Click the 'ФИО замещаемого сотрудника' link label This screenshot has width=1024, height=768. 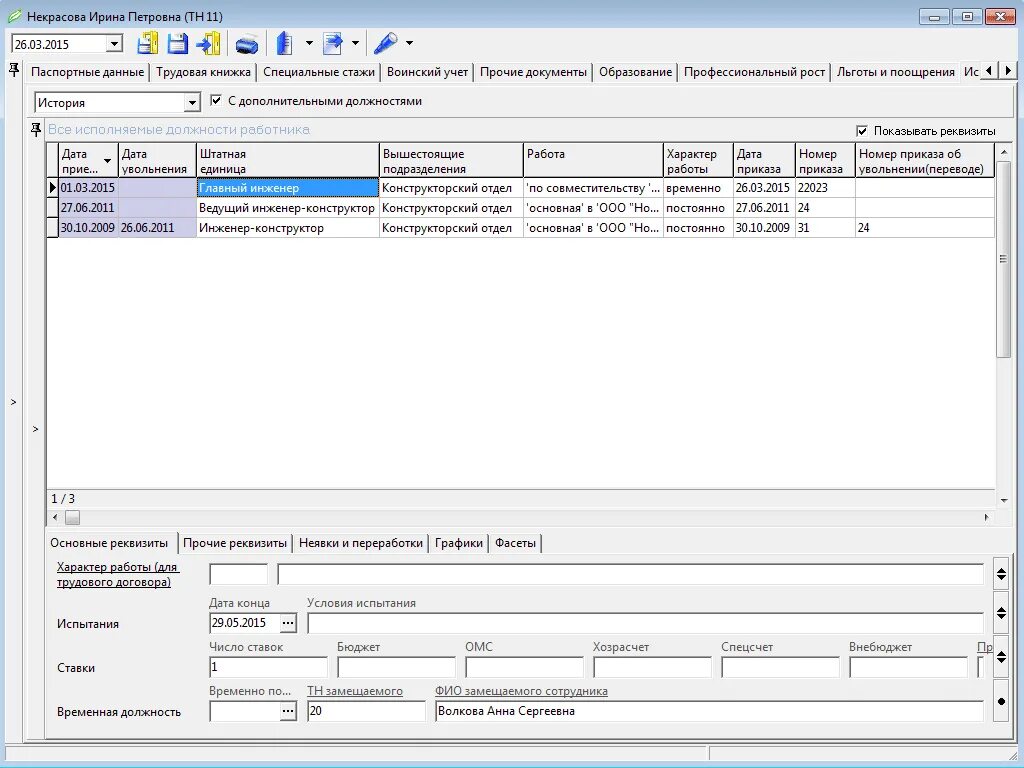pos(521,691)
